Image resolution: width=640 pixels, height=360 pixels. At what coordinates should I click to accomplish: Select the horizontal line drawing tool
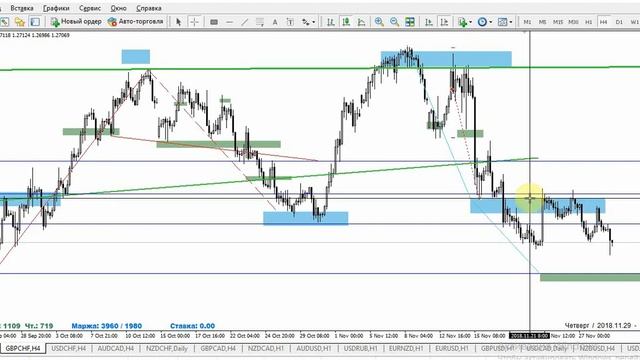pos(229,22)
